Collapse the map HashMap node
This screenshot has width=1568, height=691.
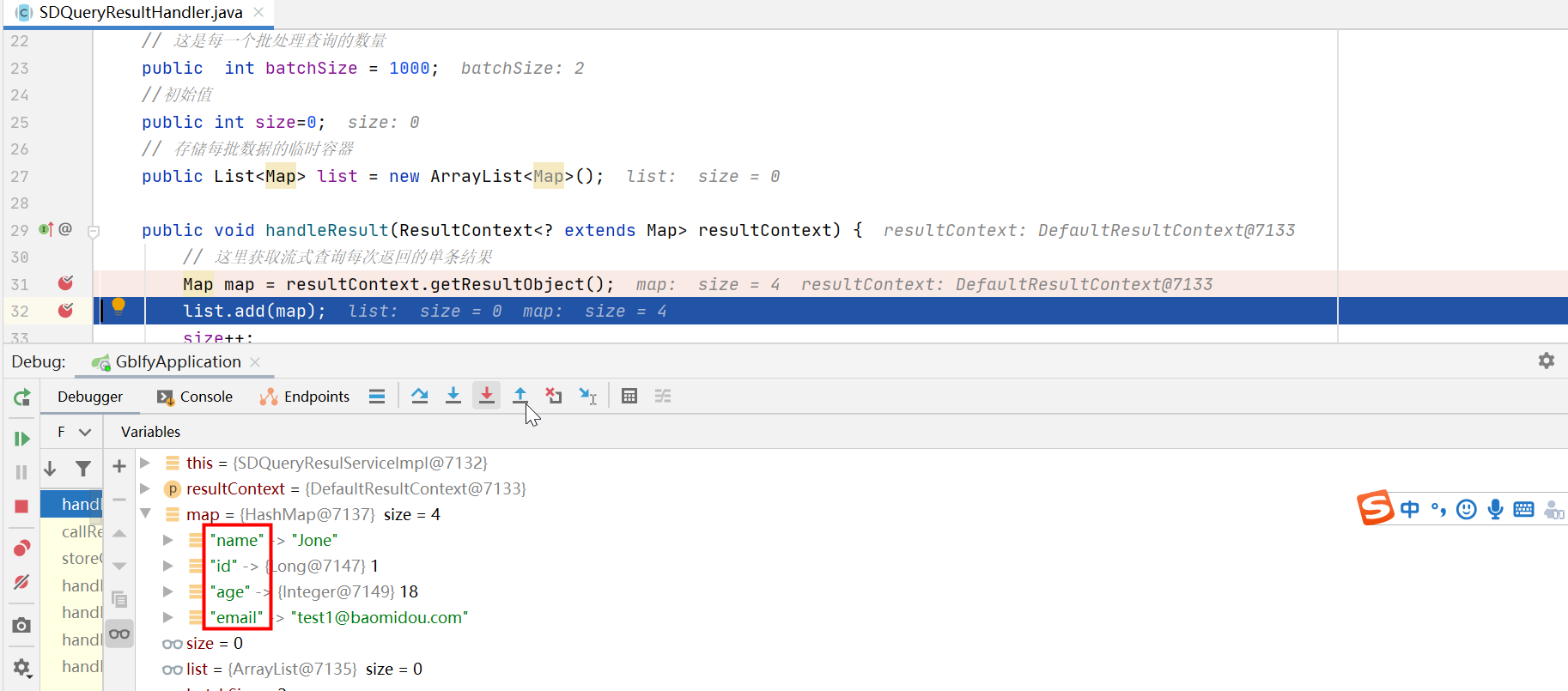[x=145, y=513]
